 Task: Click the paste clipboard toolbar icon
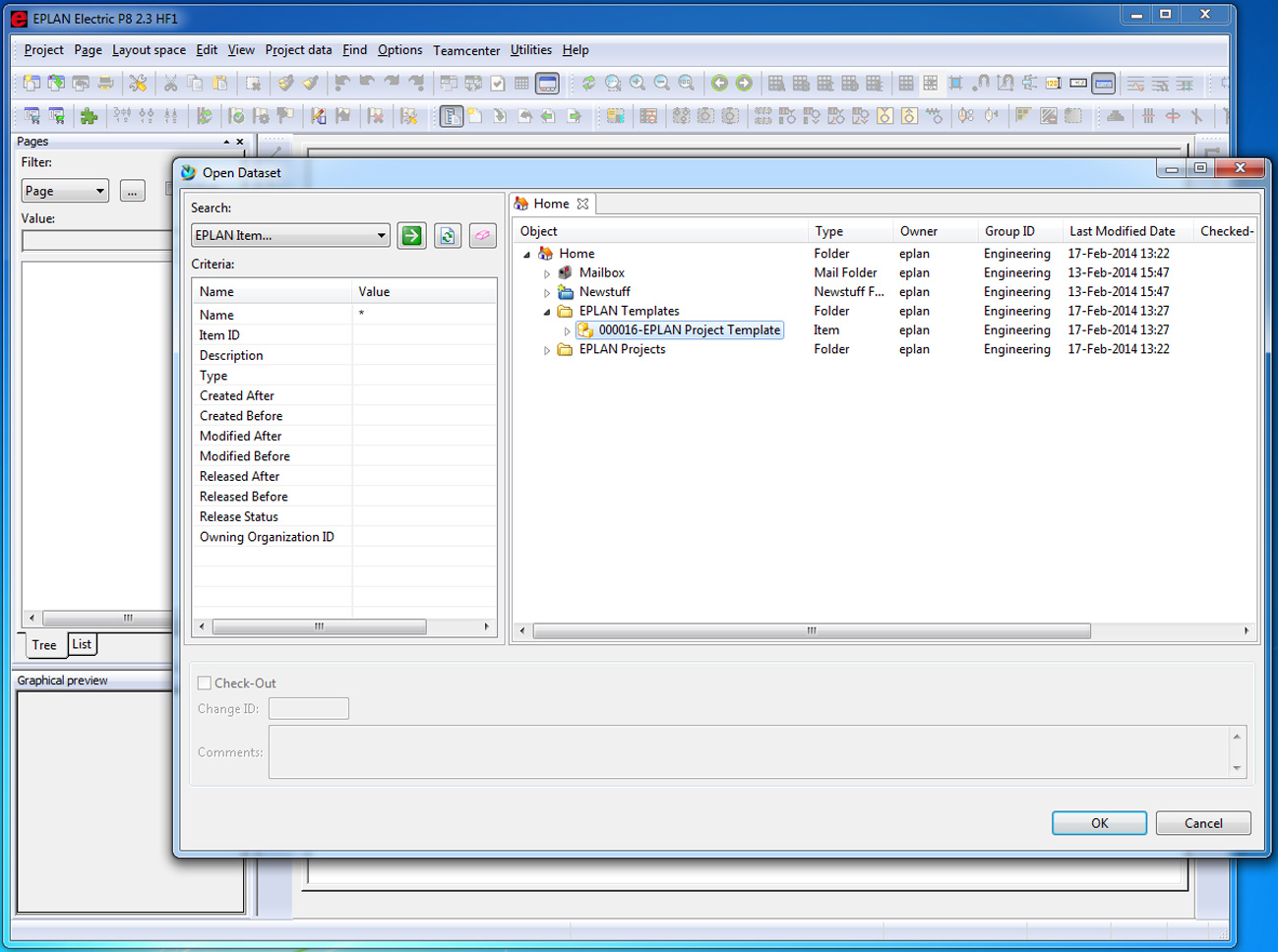pos(219,84)
